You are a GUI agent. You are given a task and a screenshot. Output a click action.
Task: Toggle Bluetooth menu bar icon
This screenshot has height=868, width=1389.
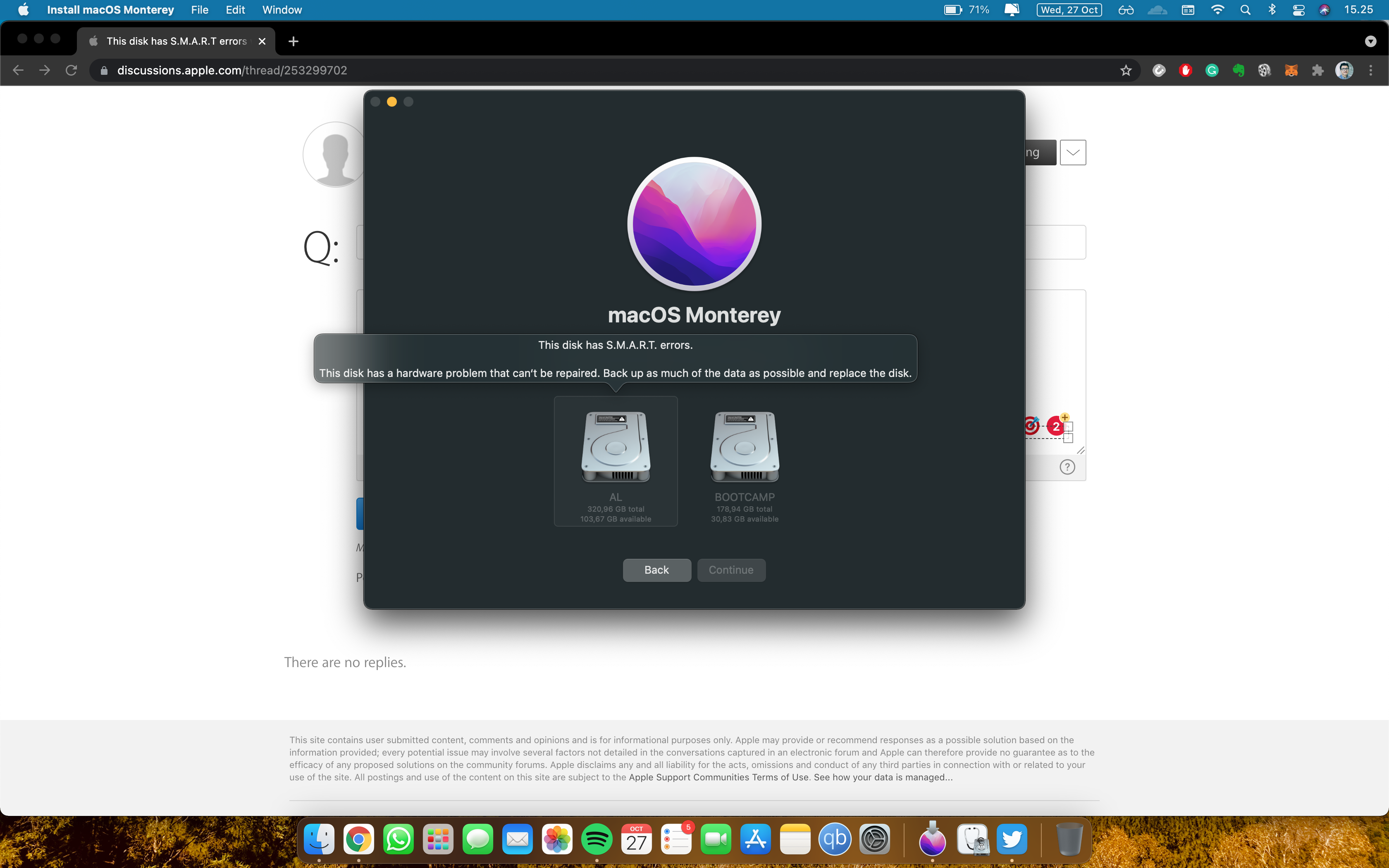pyautogui.click(x=1272, y=10)
